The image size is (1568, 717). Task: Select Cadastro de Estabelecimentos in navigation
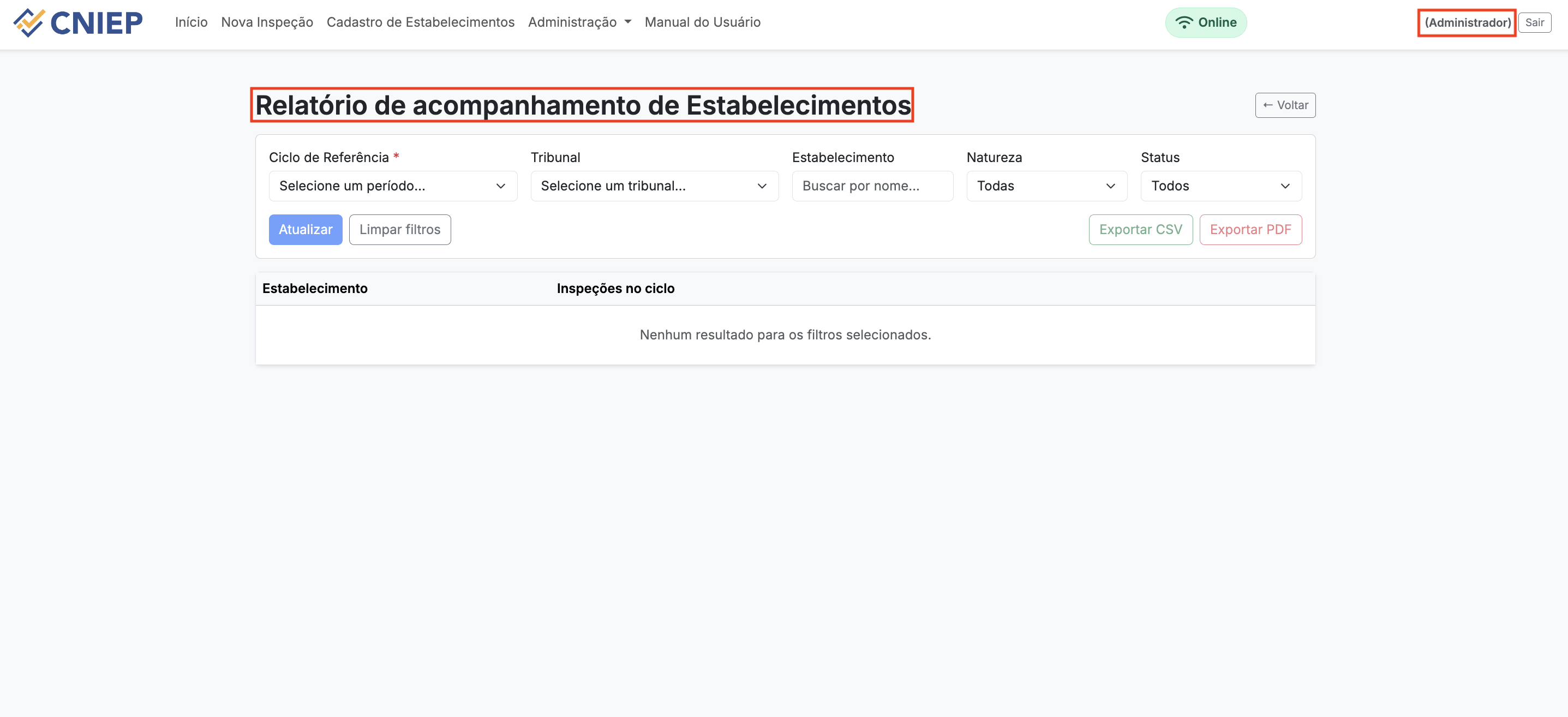421,22
